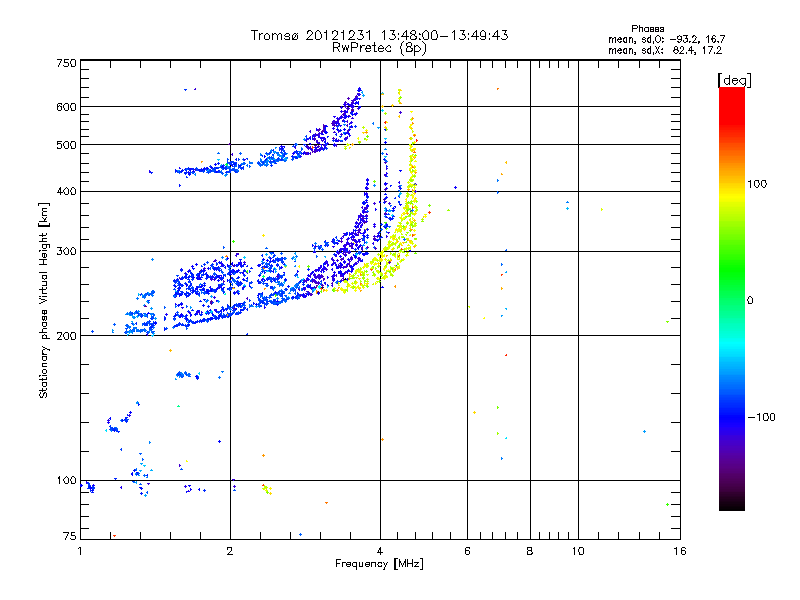Click the y-axis tick label '400'
The height and width of the screenshot is (600, 800).
pos(66,192)
